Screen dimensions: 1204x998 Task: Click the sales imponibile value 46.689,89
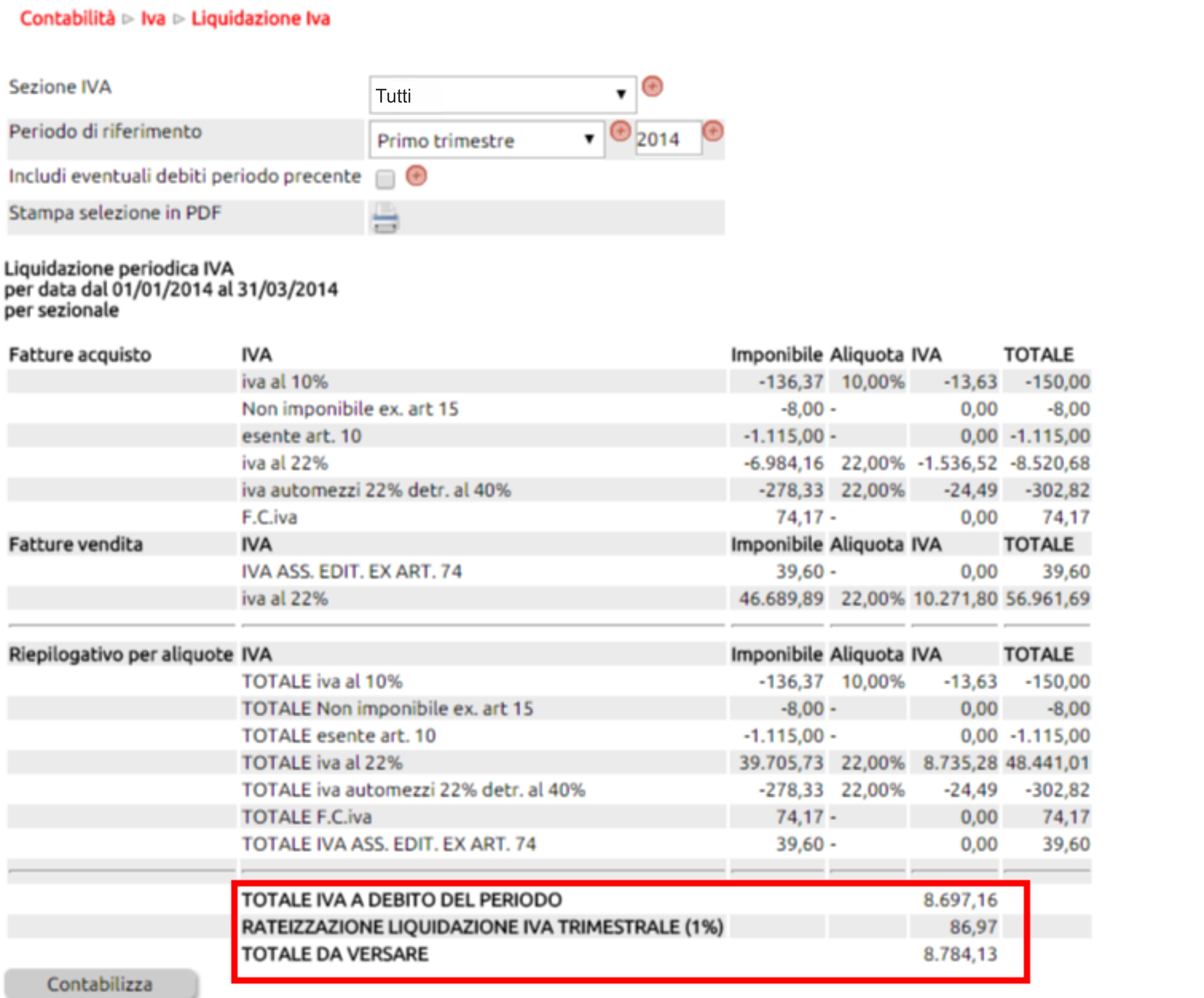[x=781, y=598]
